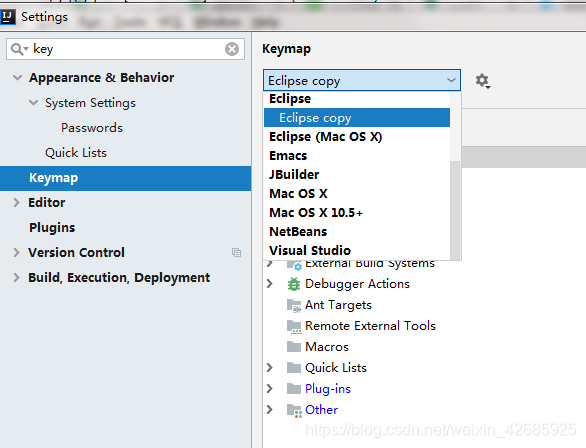Image resolution: width=586 pixels, height=448 pixels.
Task: Expand the Other keymap node
Action: [x=270, y=410]
